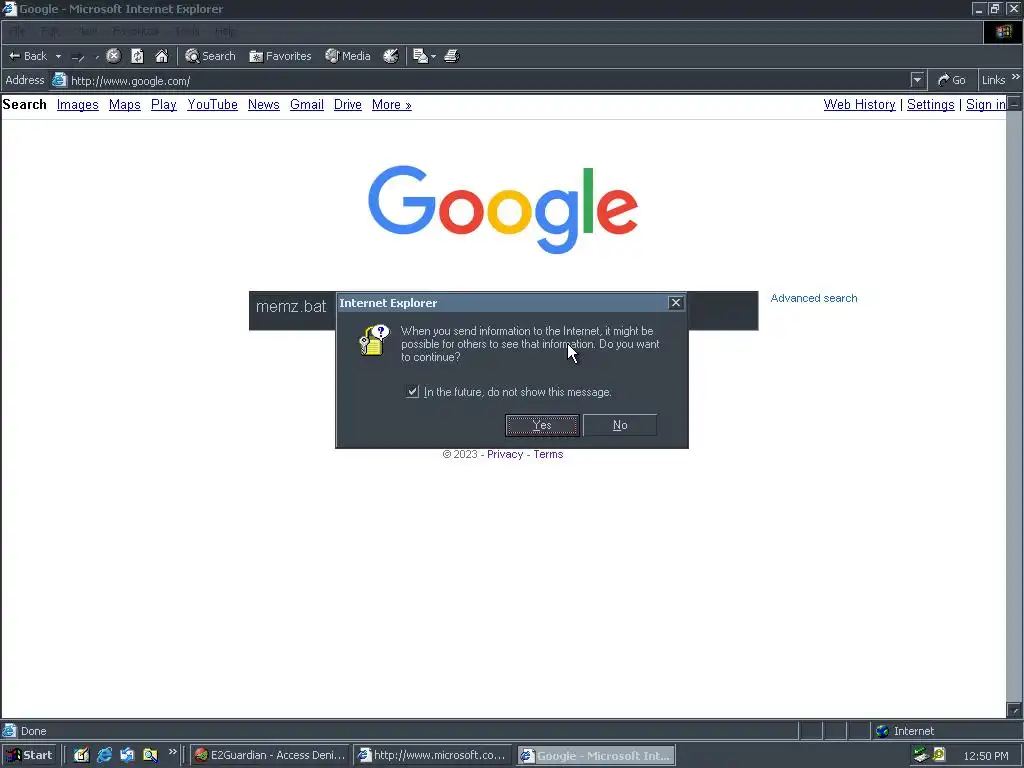Click the Google logo image
Image resolution: width=1024 pixels, height=768 pixels.
pos(503,209)
